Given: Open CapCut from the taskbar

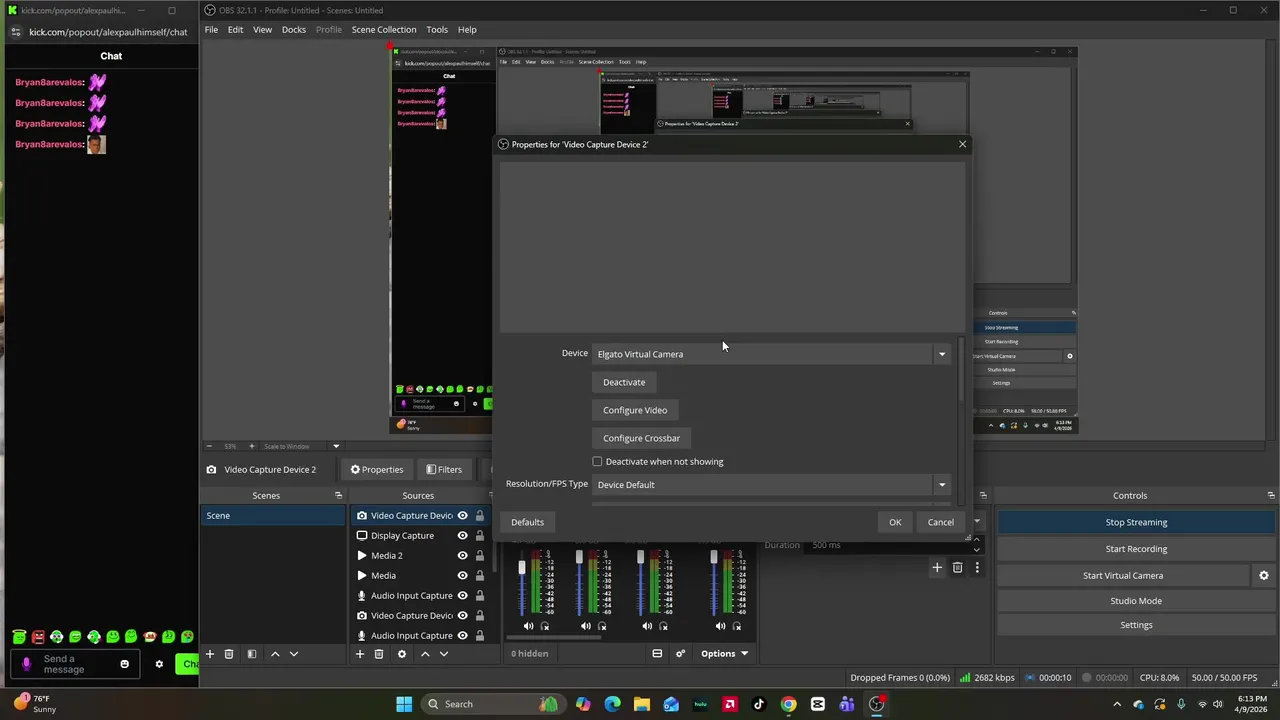Looking at the screenshot, I should (x=818, y=704).
